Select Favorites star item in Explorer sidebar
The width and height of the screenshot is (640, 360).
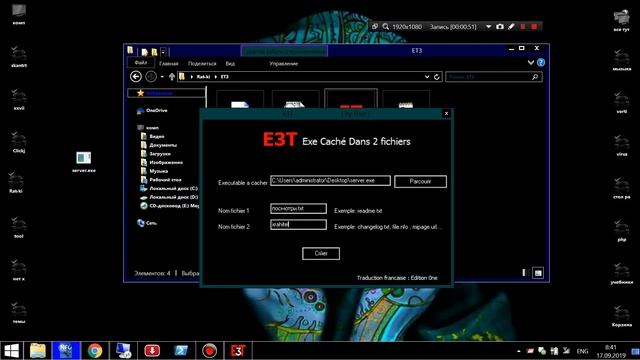point(167,93)
